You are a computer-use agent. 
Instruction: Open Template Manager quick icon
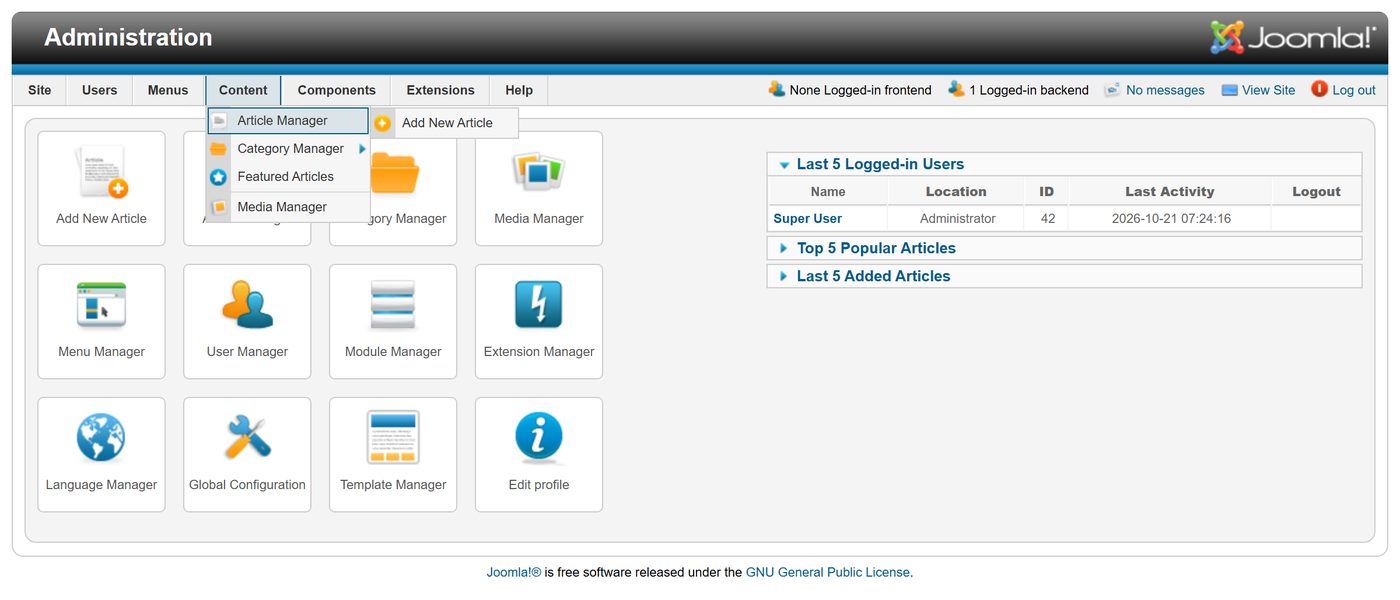coord(393,454)
